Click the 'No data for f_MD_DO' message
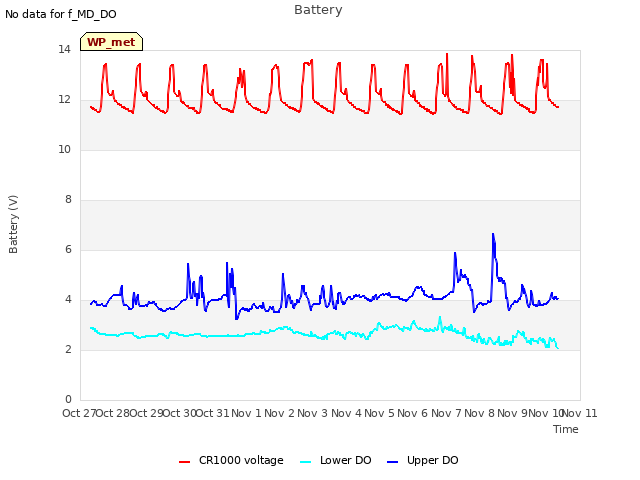This screenshot has width=640, height=480. [x=61, y=14]
